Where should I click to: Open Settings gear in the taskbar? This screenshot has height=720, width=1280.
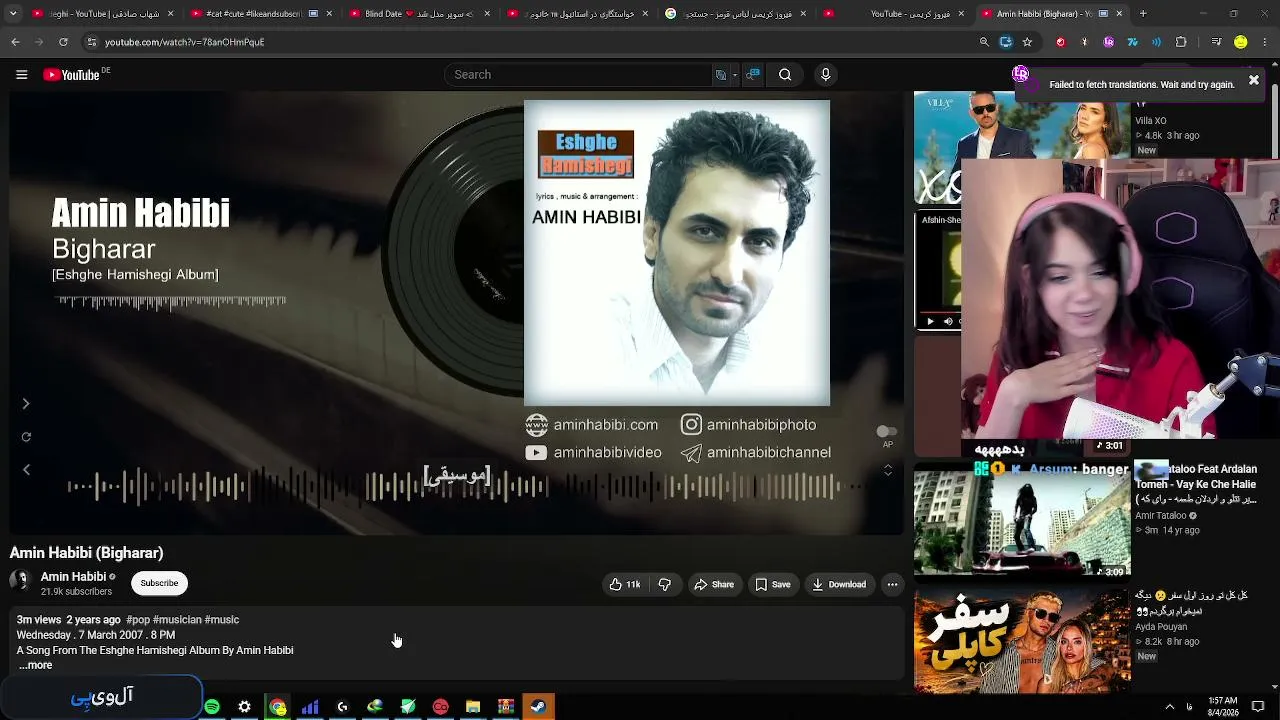pos(244,707)
